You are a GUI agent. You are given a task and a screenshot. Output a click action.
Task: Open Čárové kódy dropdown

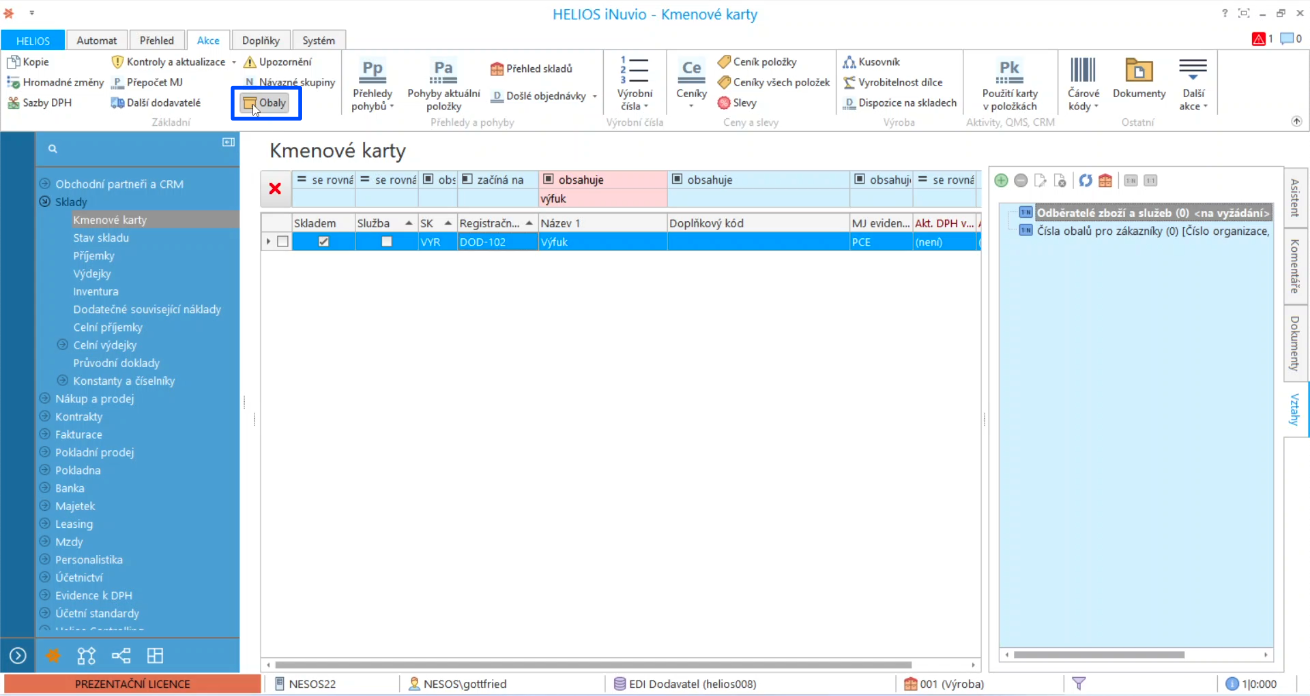(1083, 85)
